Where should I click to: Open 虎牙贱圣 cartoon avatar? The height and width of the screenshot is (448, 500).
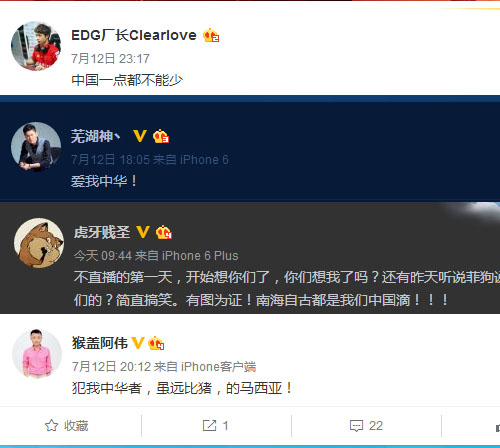pos(39,243)
